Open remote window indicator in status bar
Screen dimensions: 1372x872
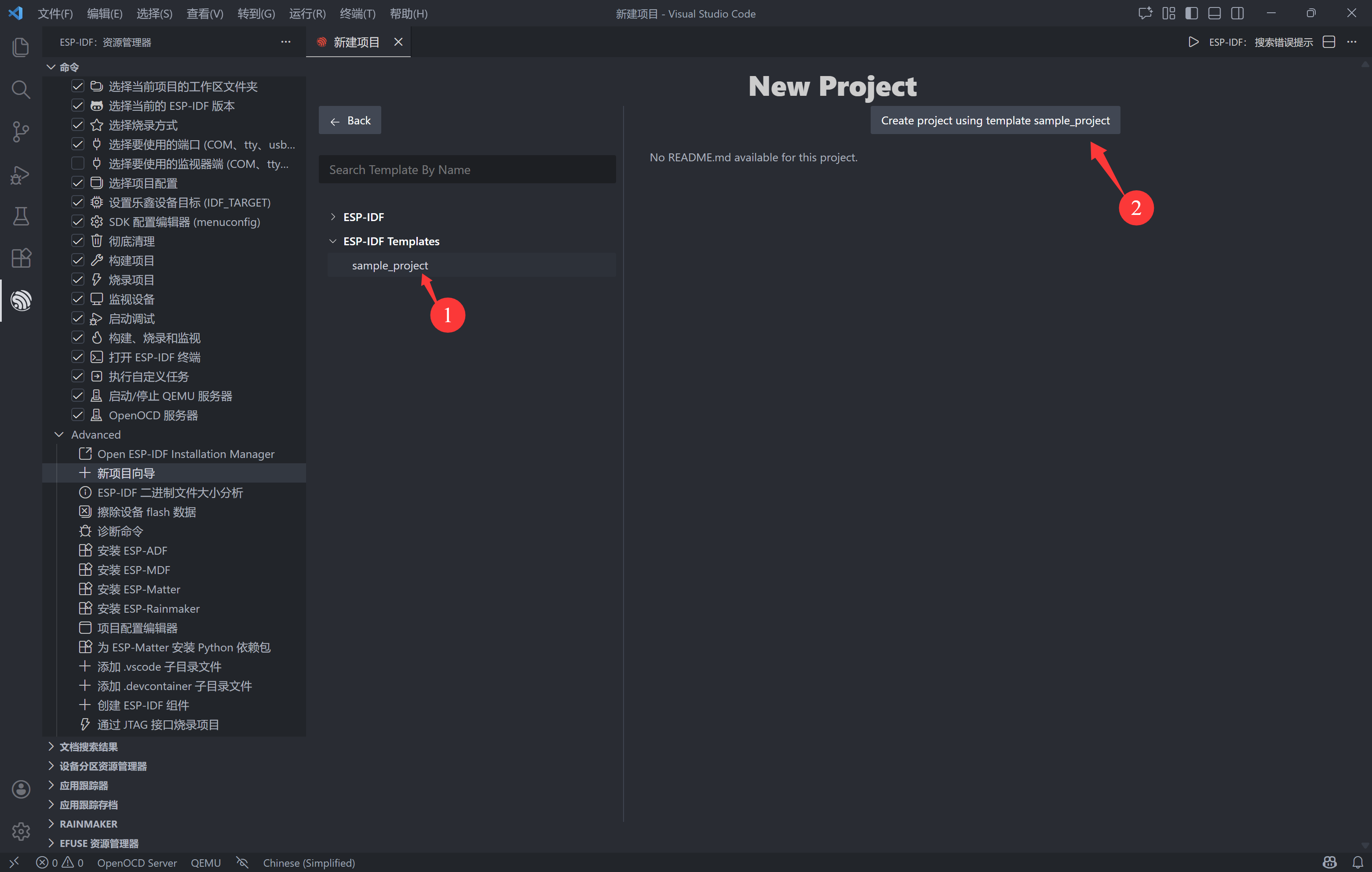click(14, 862)
